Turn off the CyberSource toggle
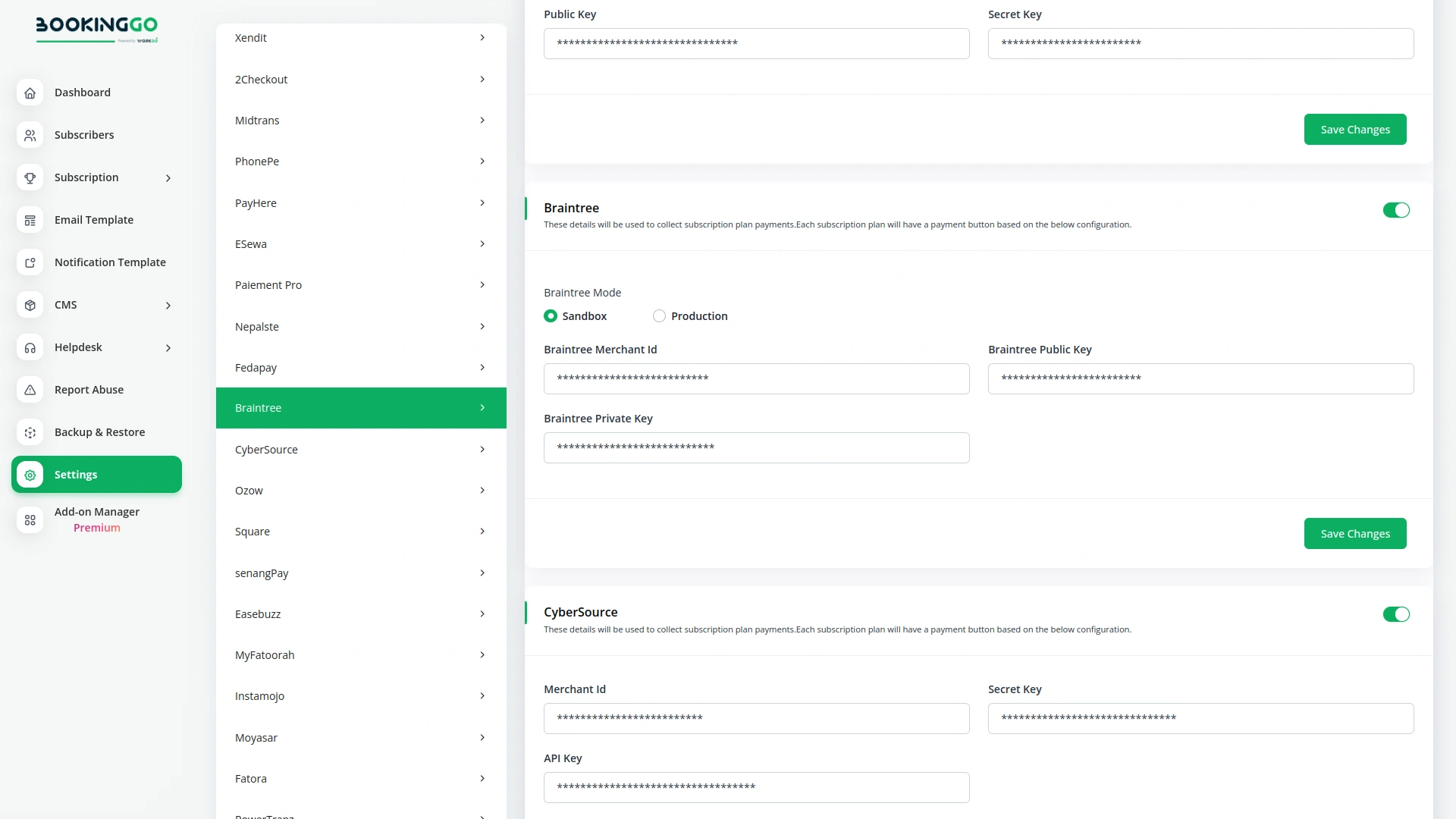This screenshot has width=1456, height=819. tap(1396, 614)
